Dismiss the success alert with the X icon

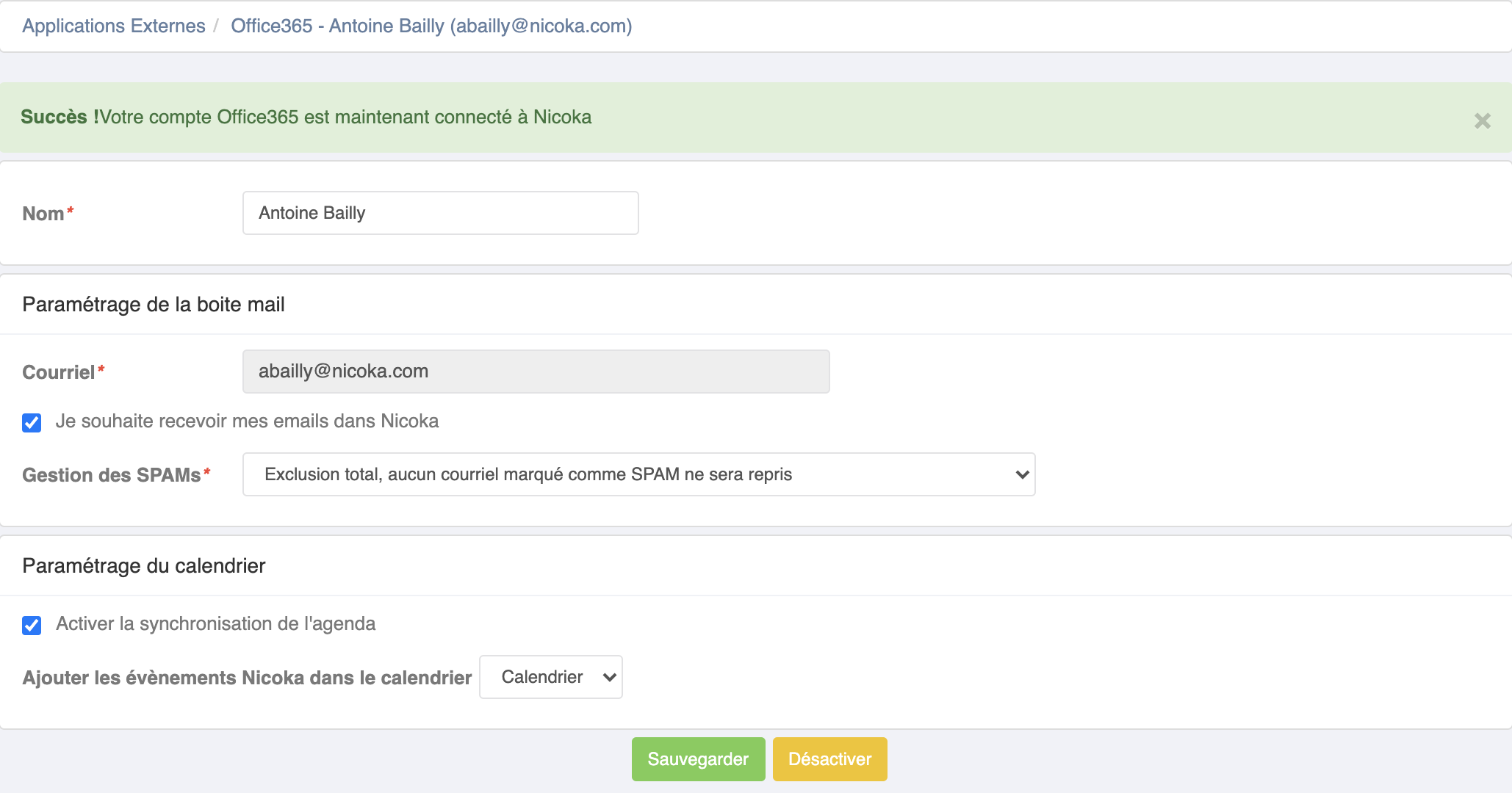coord(1482,120)
